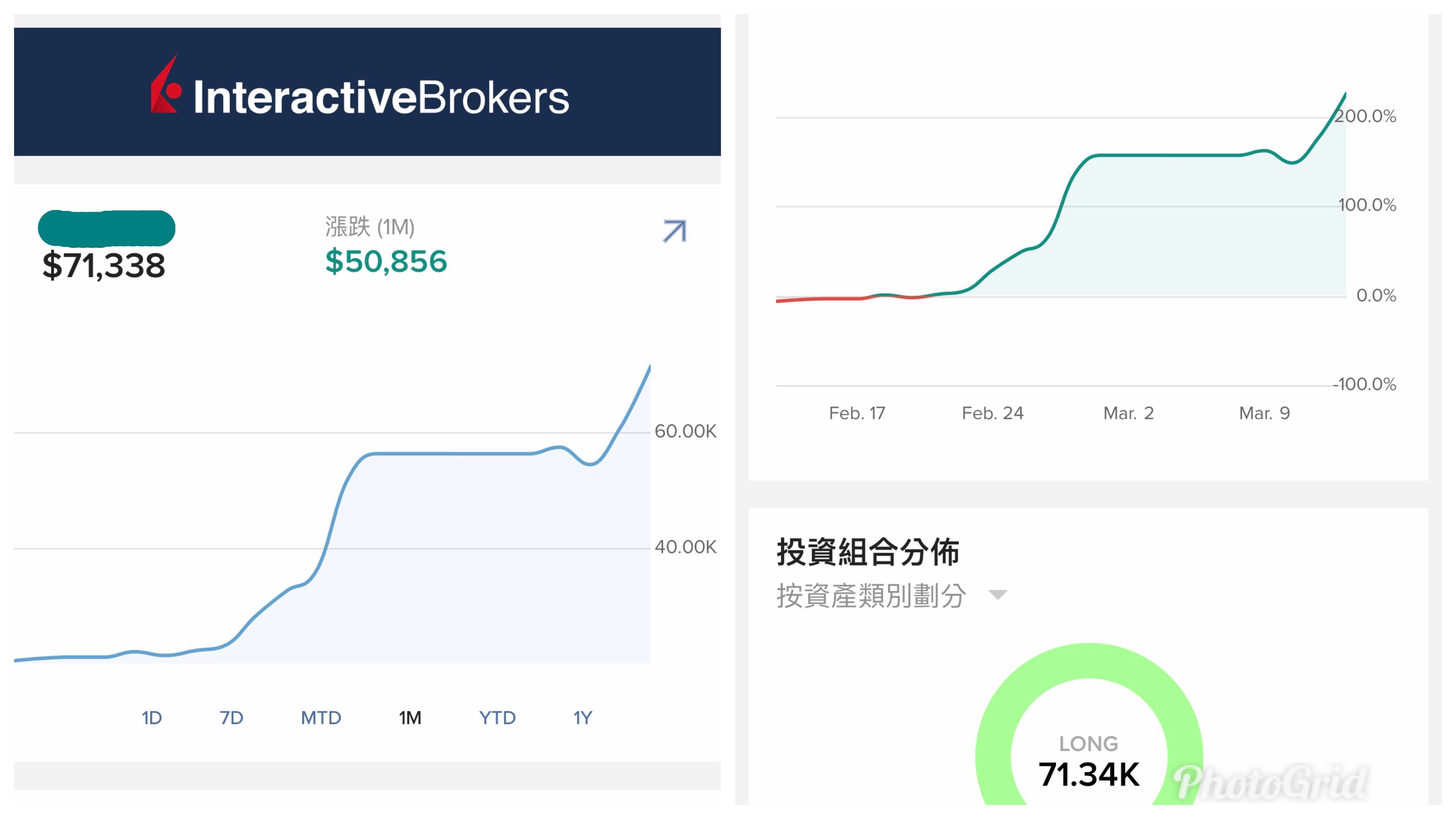The width and height of the screenshot is (1456, 819).
Task: Click the 漲跌 (1M) label
Action: (x=370, y=227)
